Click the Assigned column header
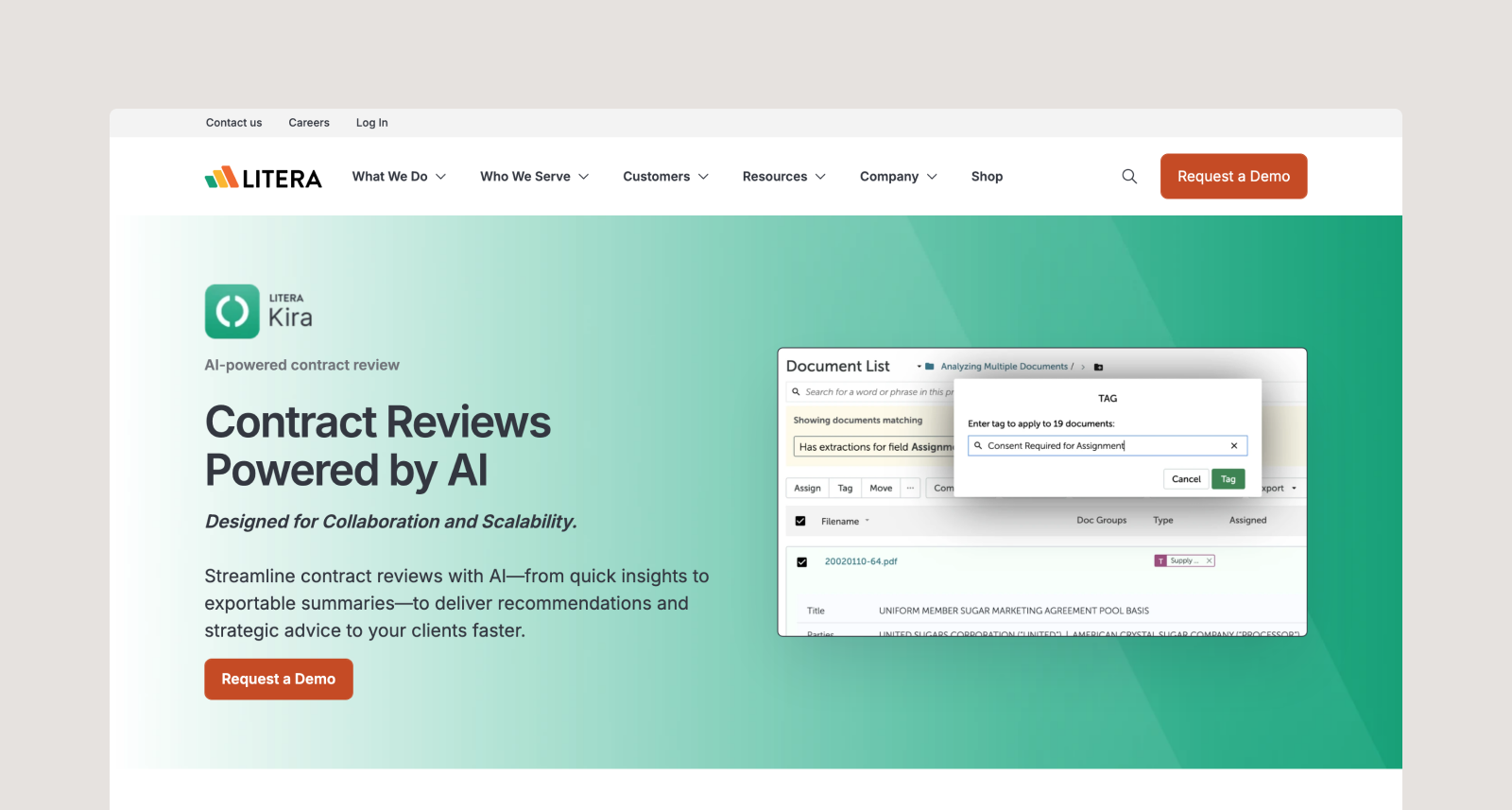Screen dimensions: 1512x810 coord(1247,521)
